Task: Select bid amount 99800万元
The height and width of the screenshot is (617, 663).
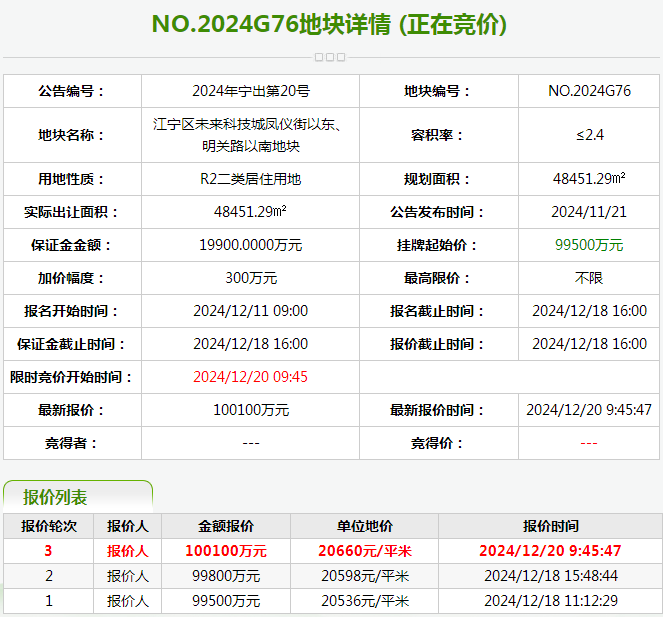Action: click(x=226, y=576)
